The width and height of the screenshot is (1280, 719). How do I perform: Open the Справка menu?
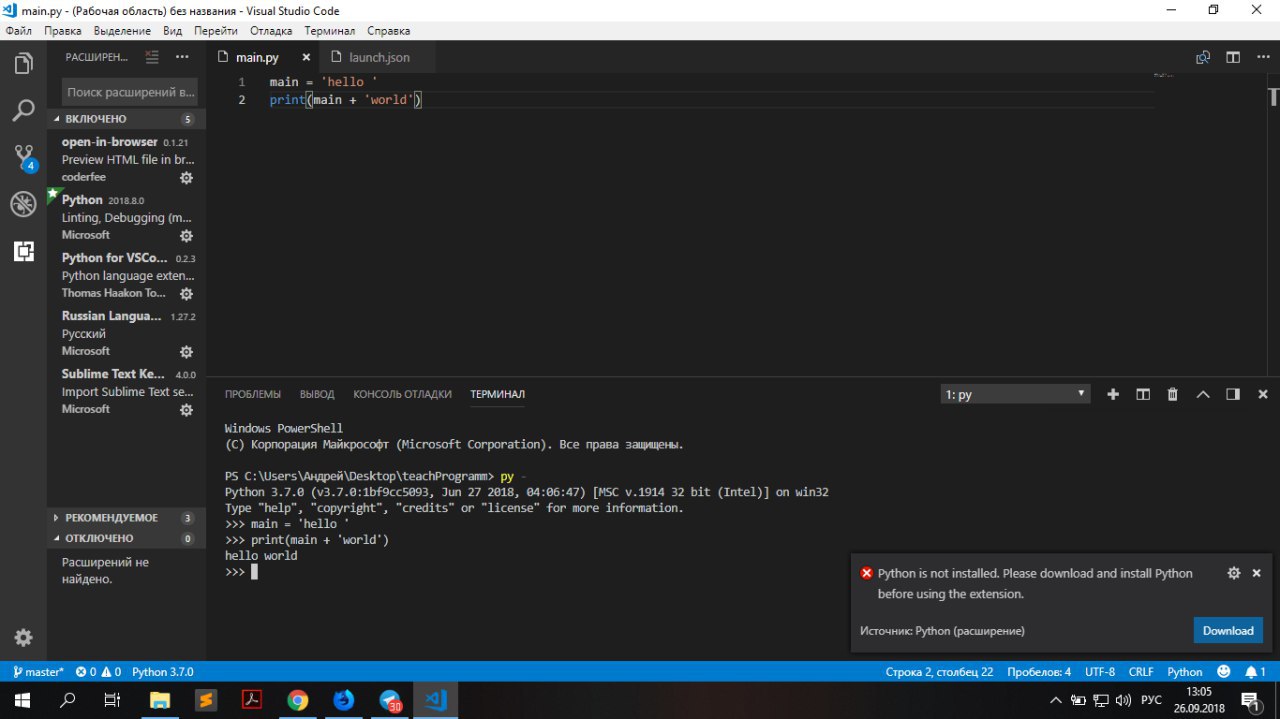pos(388,31)
